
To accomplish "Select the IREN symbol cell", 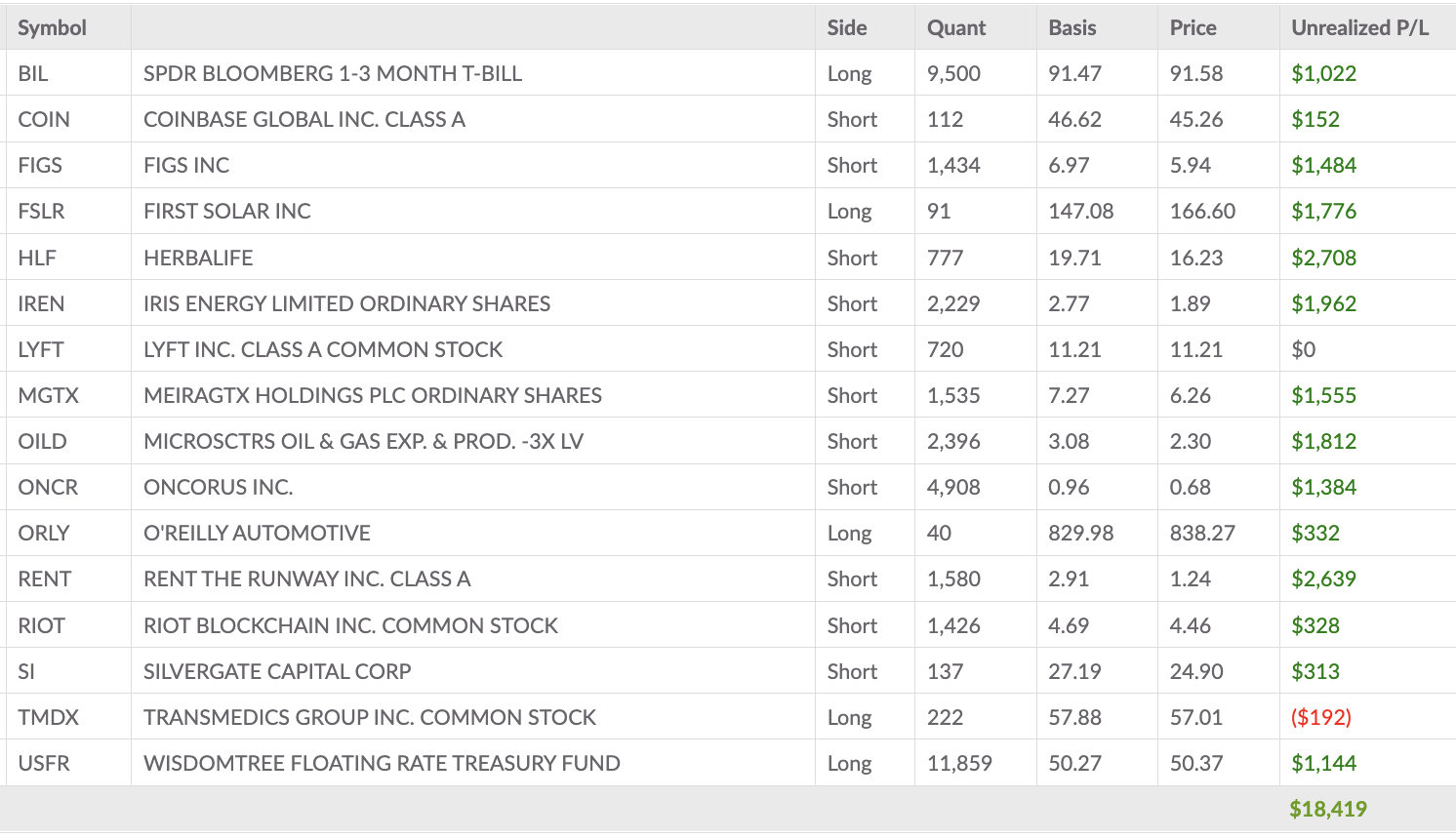I will (x=41, y=303).
